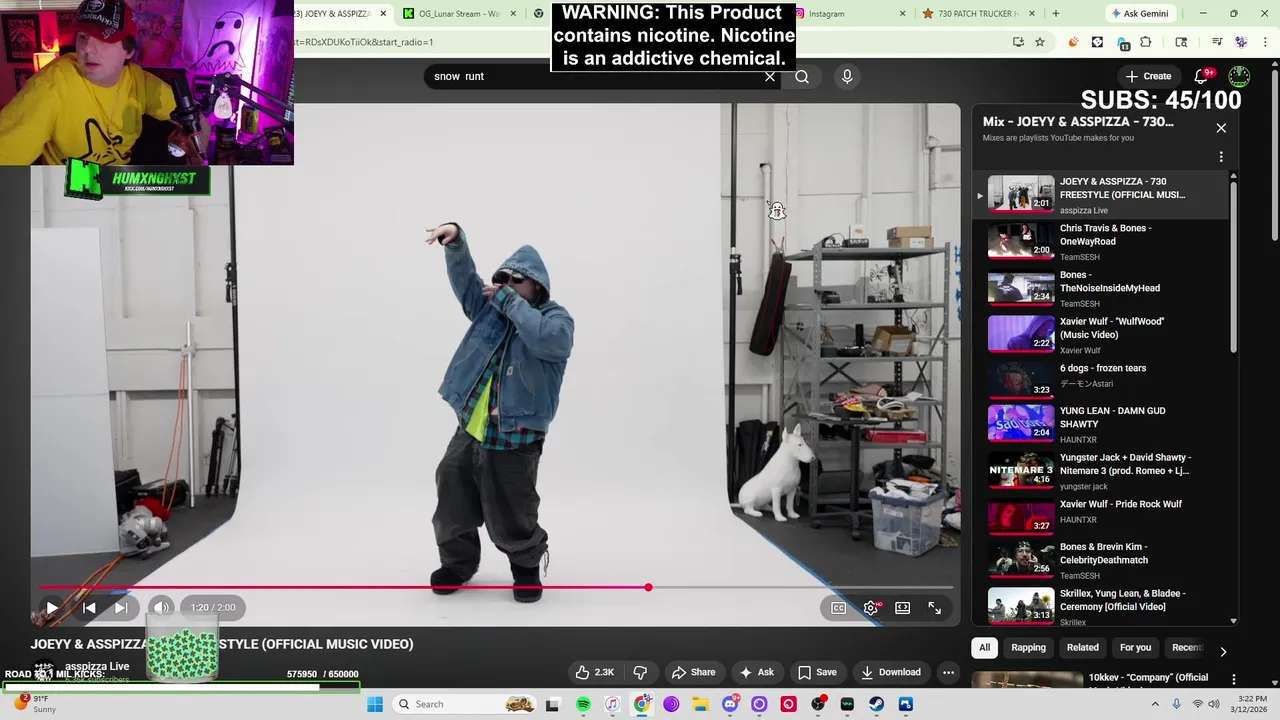1280x720 pixels.
Task: Go to the previous video
Action: coord(89,607)
